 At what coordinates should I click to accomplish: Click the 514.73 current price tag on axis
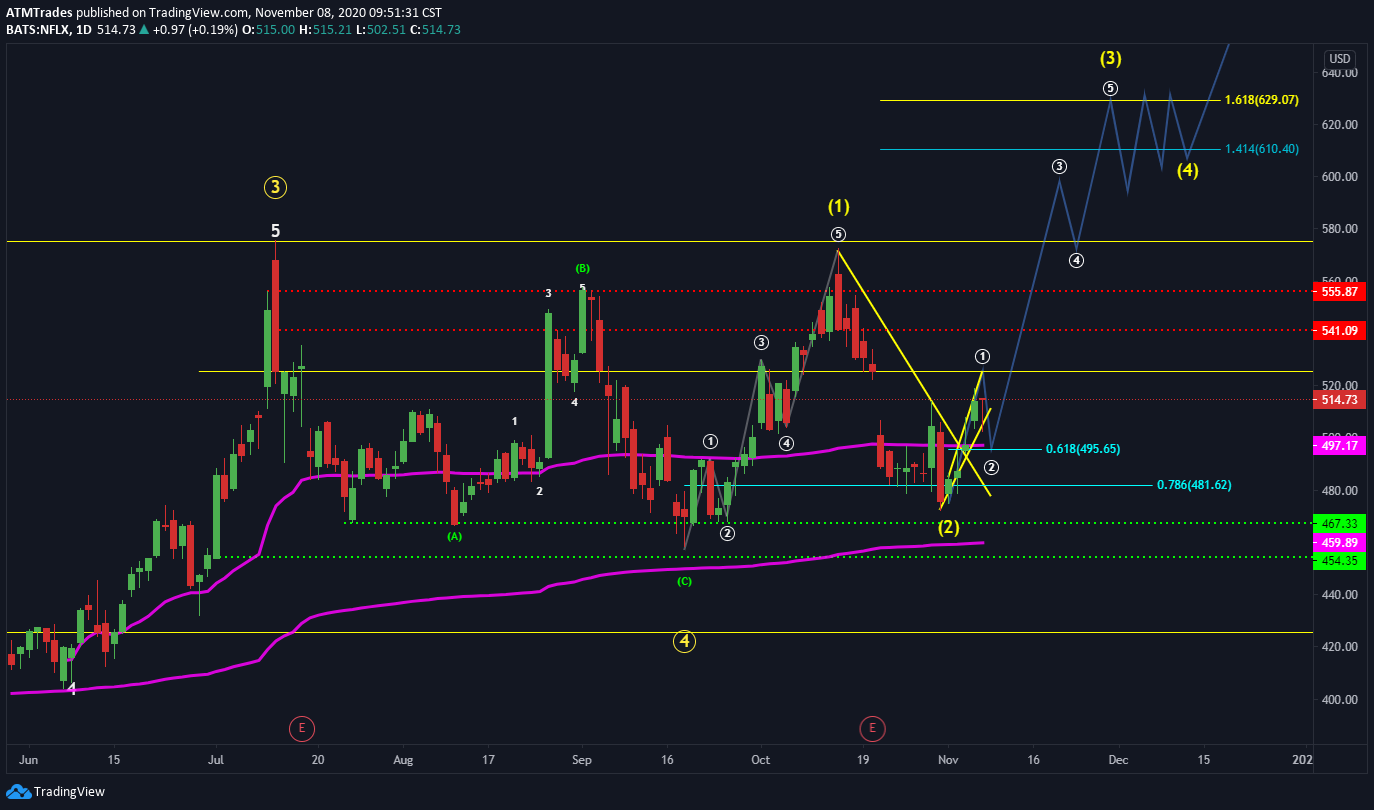pos(1338,400)
